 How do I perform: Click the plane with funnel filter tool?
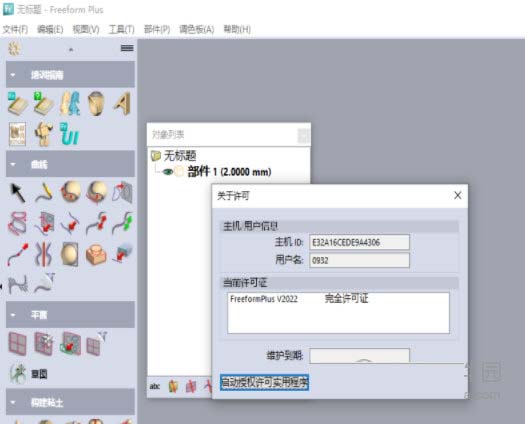[96, 343]
